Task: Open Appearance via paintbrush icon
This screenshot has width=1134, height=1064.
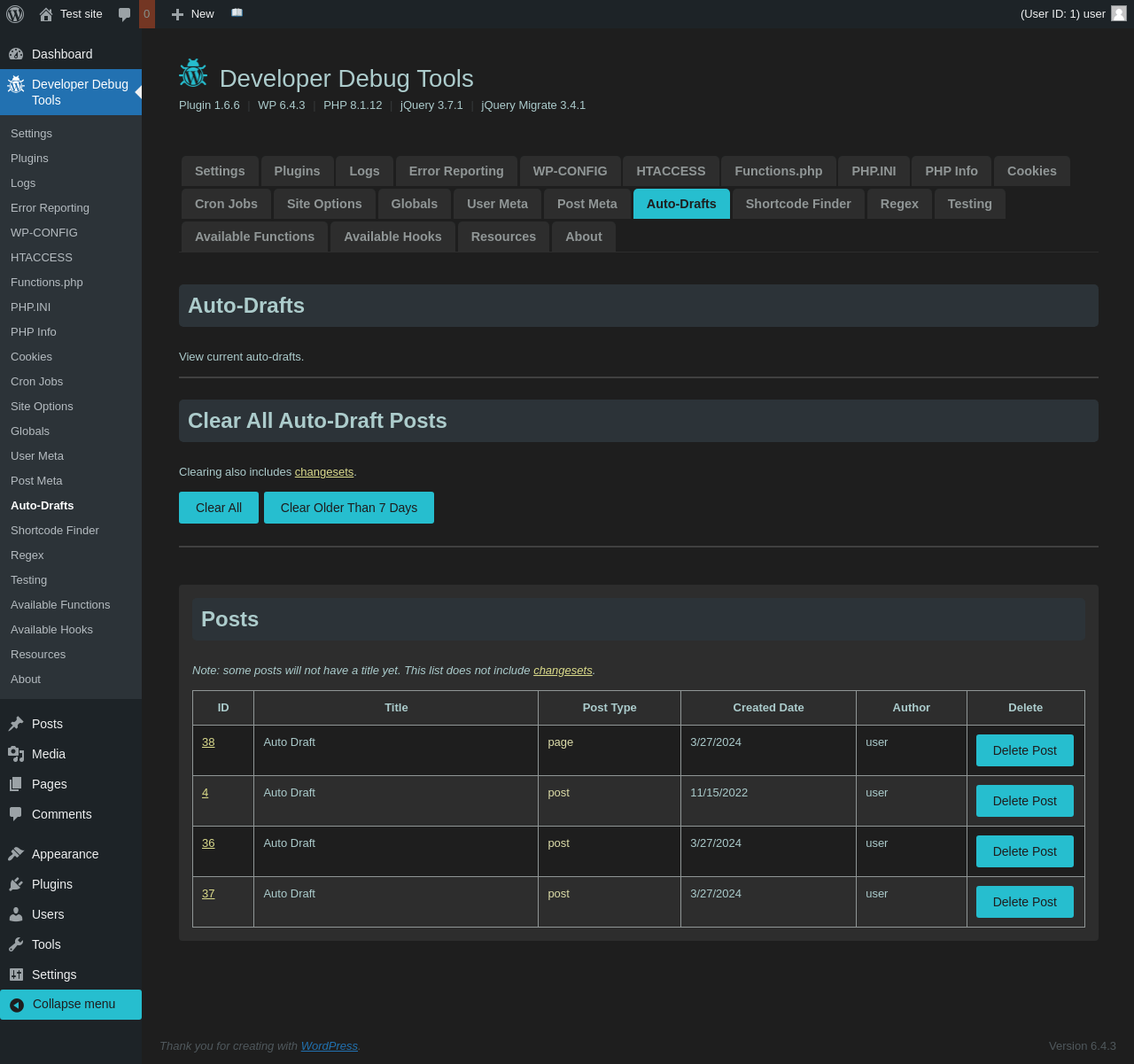Action: [16, 854]
